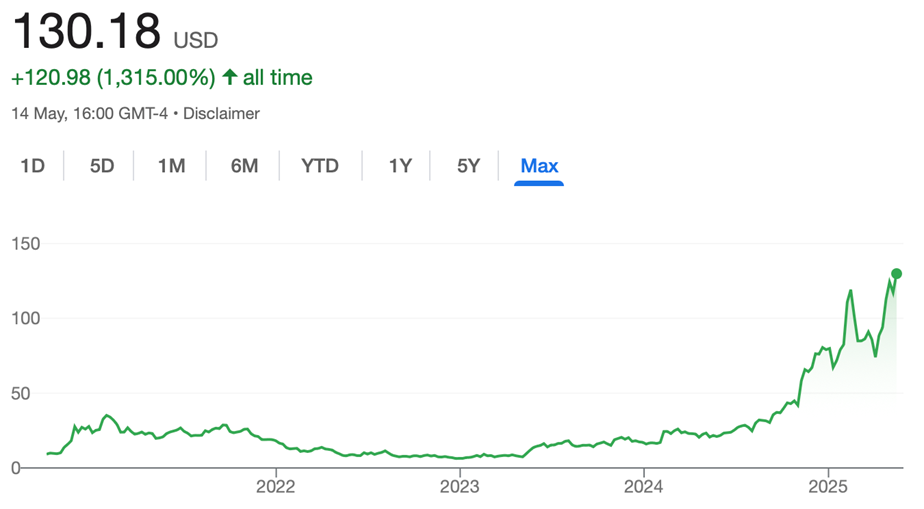
Task: Select the 1D time range tab
Action: 32,166
